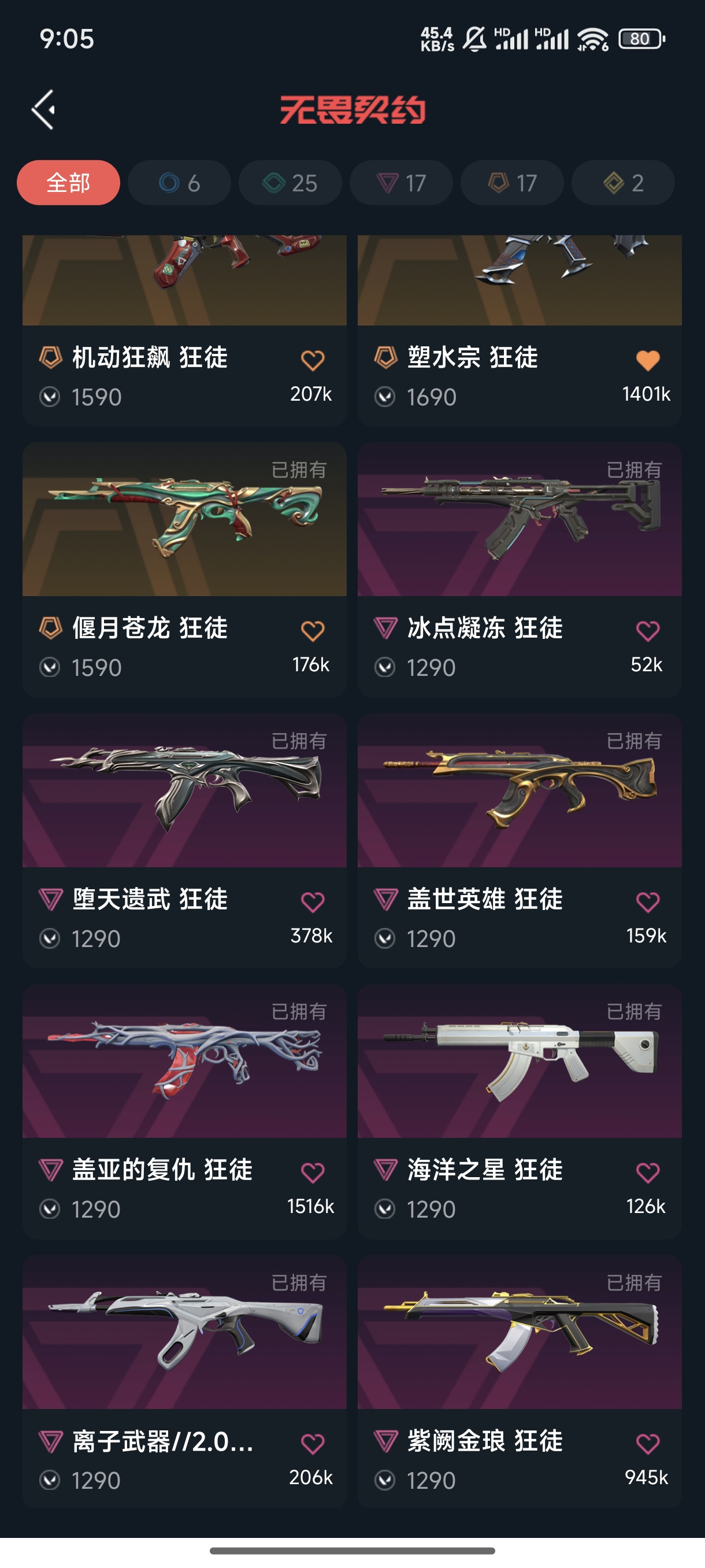Filter by pink triangle tier 17
Viewport: 705px width, 1568px height.
tap(401, 183)
